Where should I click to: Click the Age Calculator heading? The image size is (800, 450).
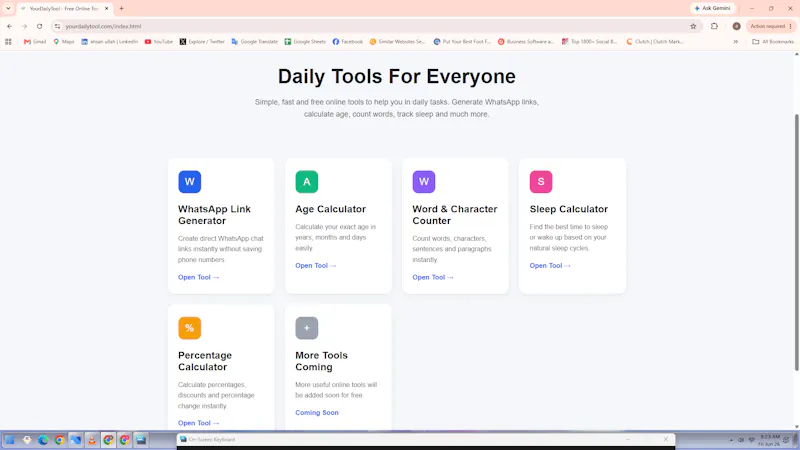click(331, 209)
